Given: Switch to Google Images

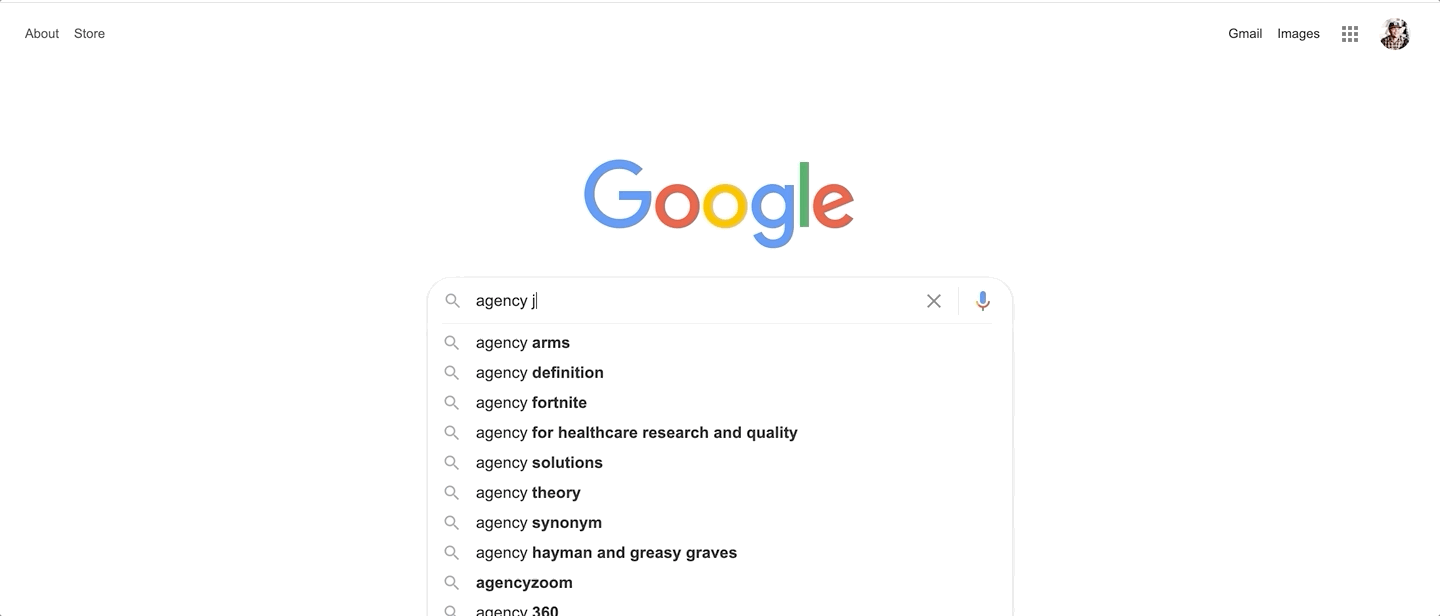Looking at the screenshot, I should [x=1298, y=34].
